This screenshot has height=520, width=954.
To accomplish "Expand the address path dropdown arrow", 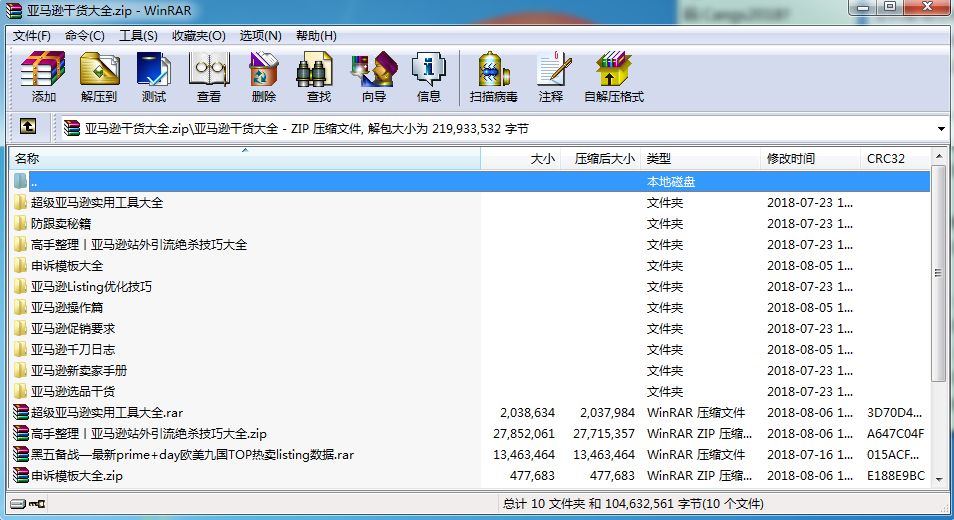I will pos(941,128).
